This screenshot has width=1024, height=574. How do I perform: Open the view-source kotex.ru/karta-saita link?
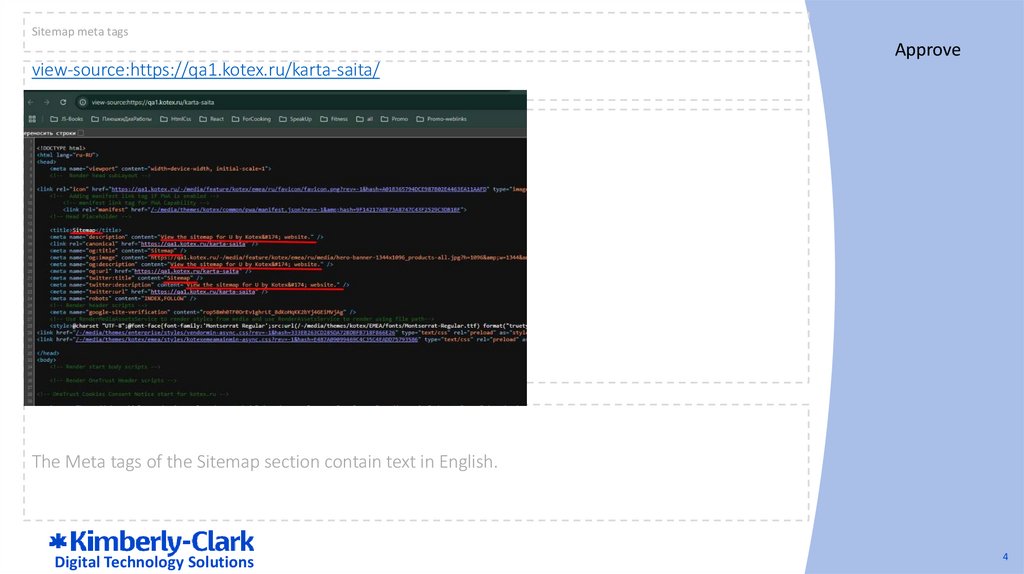(206, 70)
